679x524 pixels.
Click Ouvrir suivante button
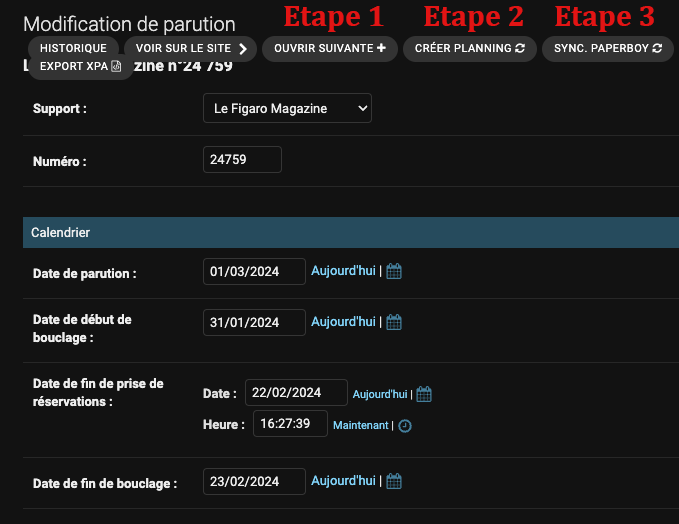(x=330, y=49)
